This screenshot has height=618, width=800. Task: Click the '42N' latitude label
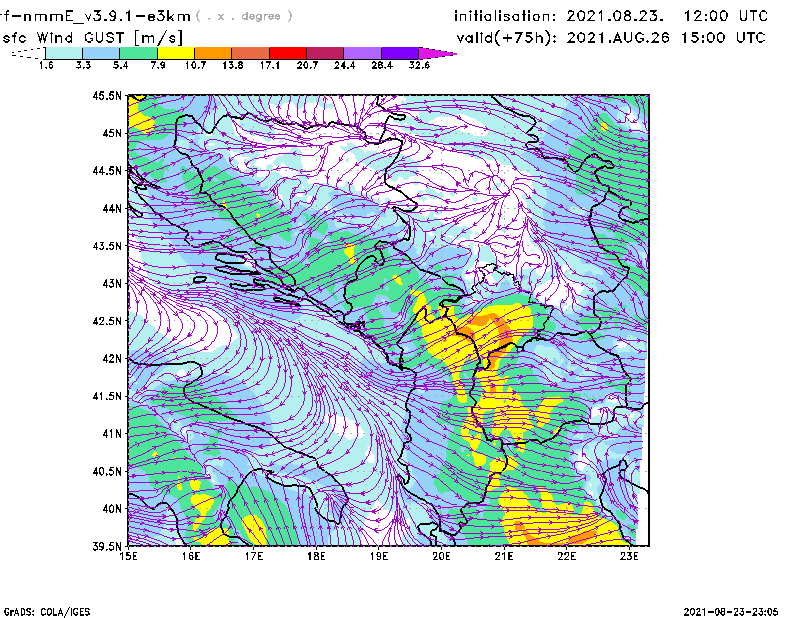tap(113, 358)
